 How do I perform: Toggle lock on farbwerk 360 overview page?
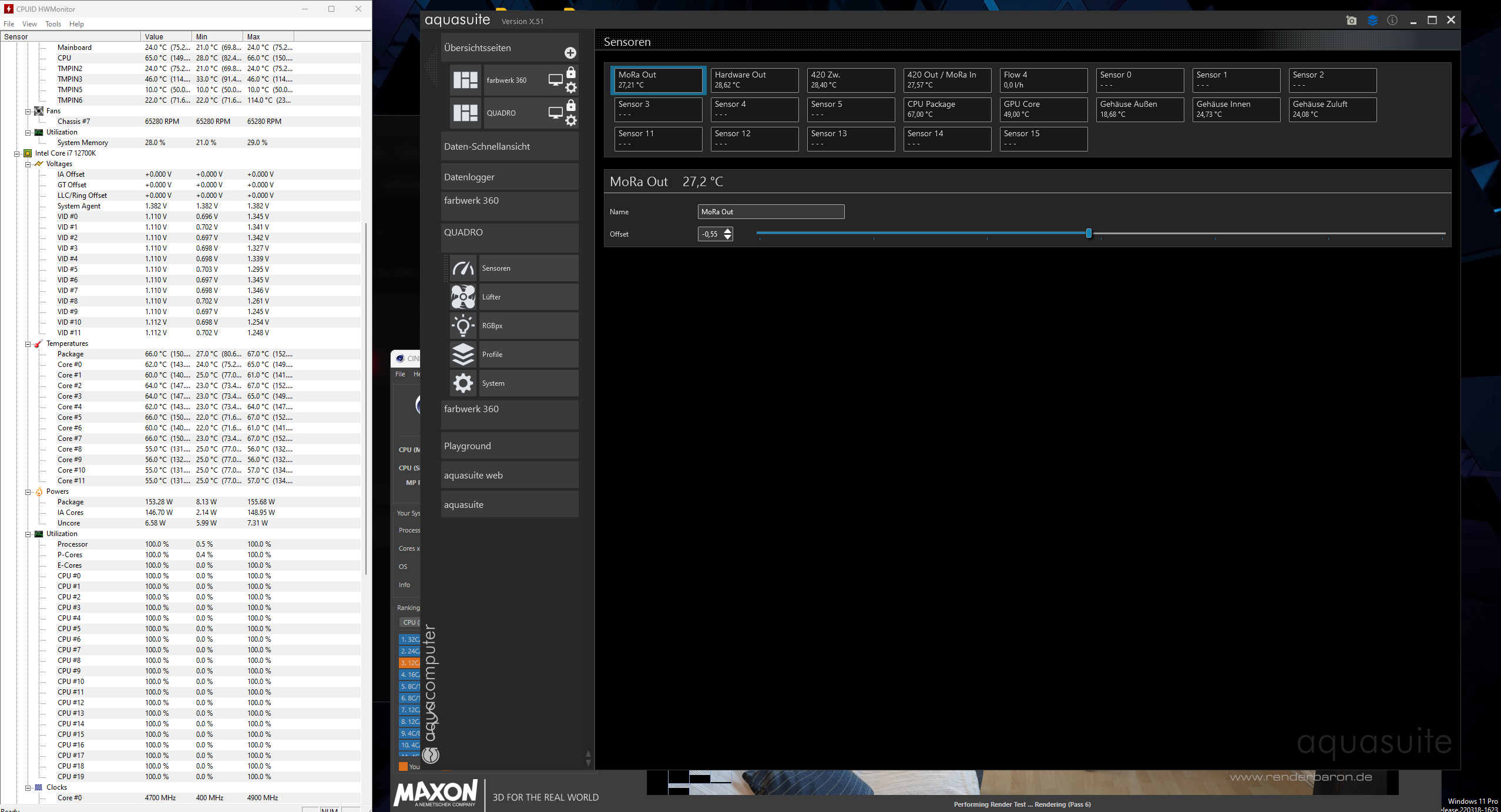coord(571,73)
